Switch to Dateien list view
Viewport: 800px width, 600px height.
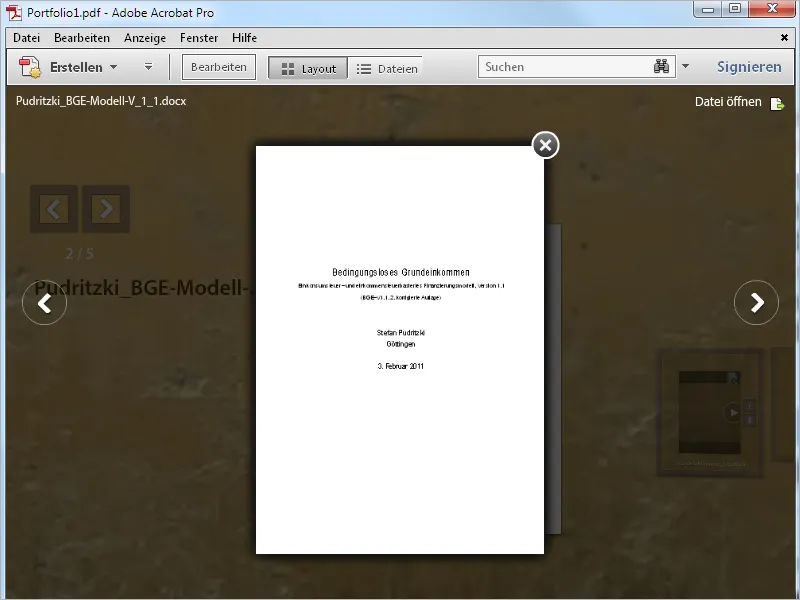click(386, 68)
